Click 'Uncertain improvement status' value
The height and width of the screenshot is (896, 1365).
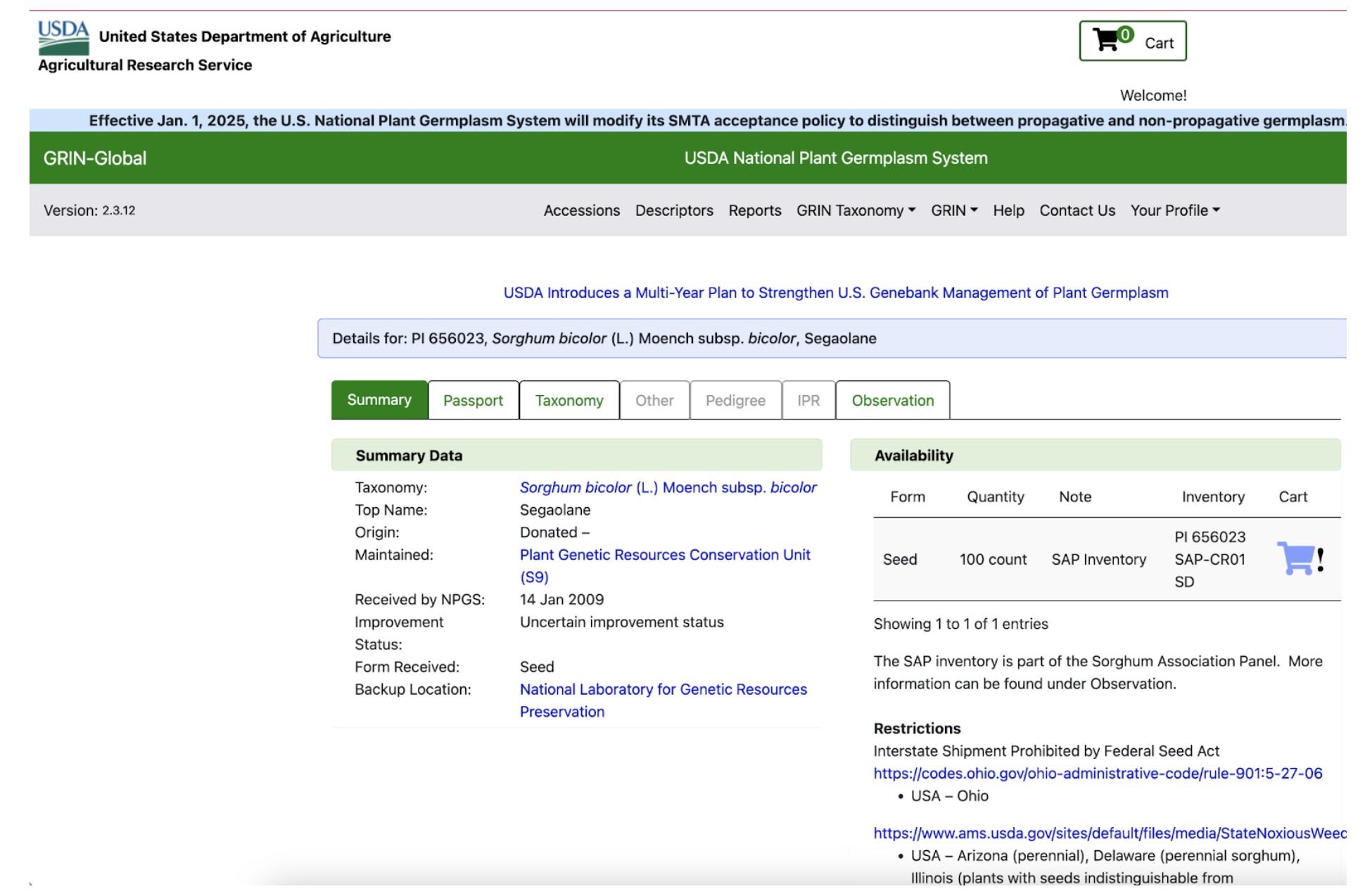click(621, 622)
